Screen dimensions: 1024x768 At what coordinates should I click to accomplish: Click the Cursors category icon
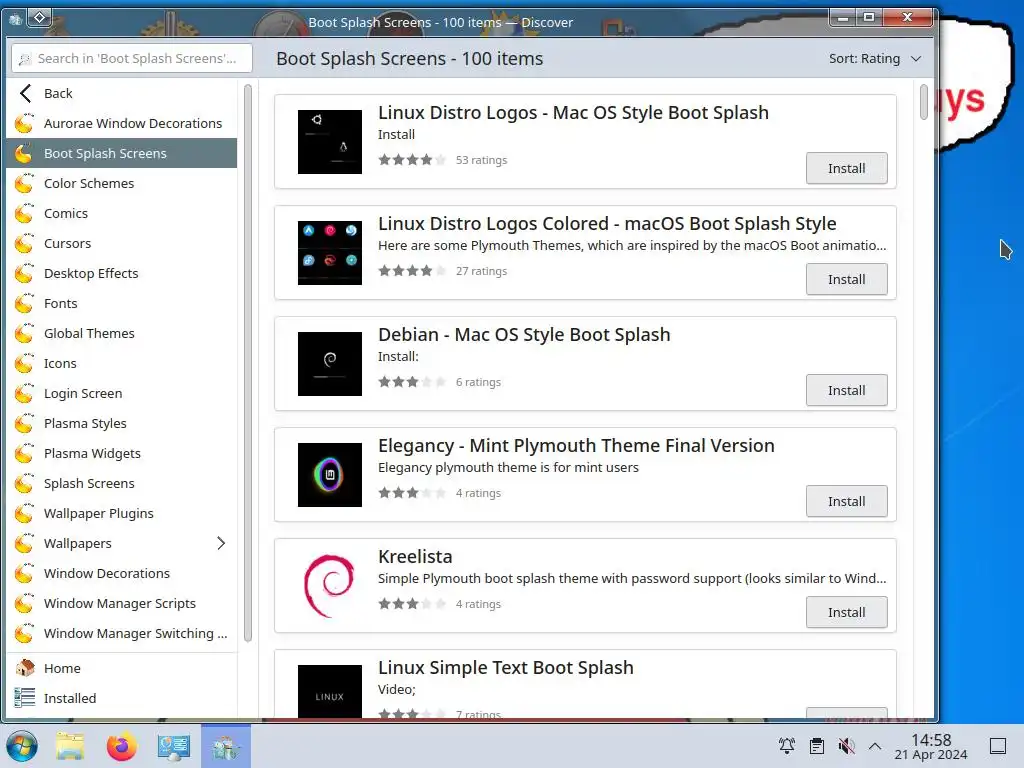point(25,244)
